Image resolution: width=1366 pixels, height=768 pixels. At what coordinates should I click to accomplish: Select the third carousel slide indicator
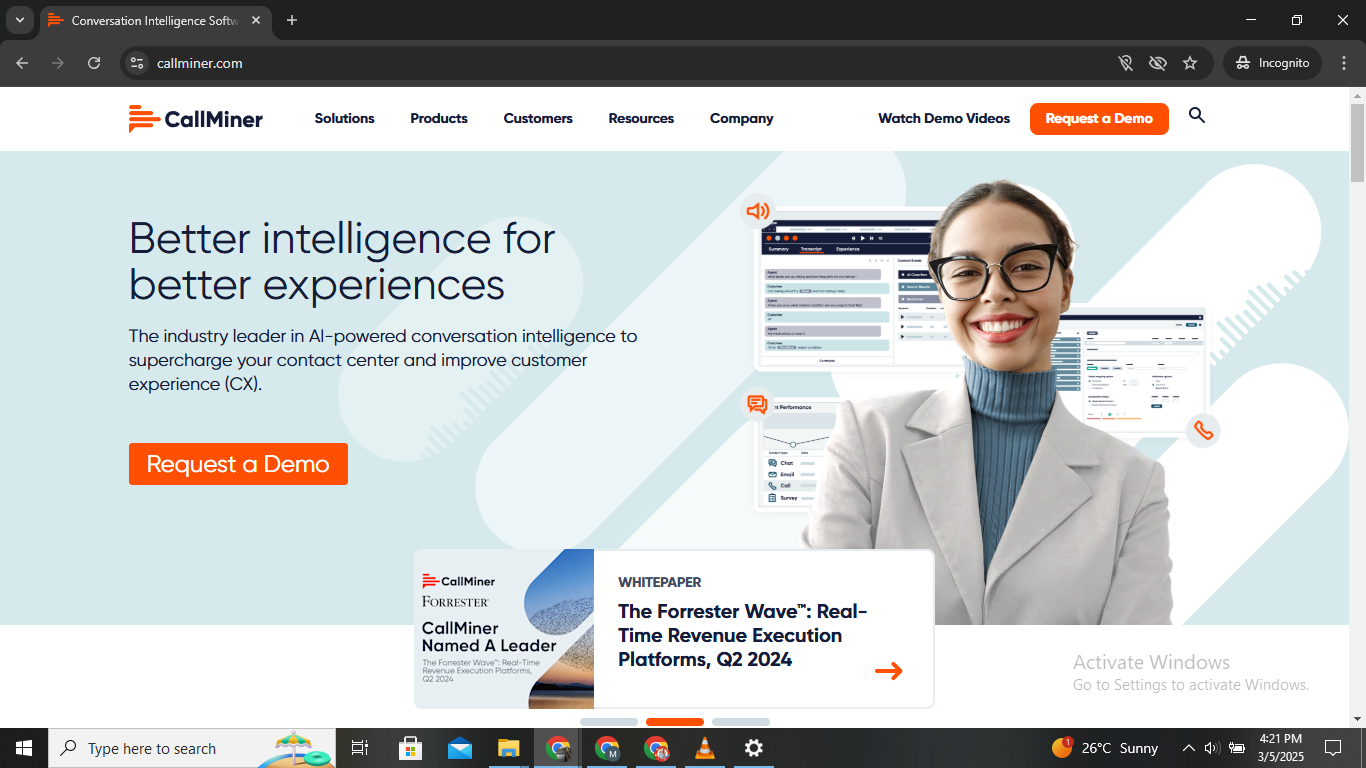click(x=741, y=722)
